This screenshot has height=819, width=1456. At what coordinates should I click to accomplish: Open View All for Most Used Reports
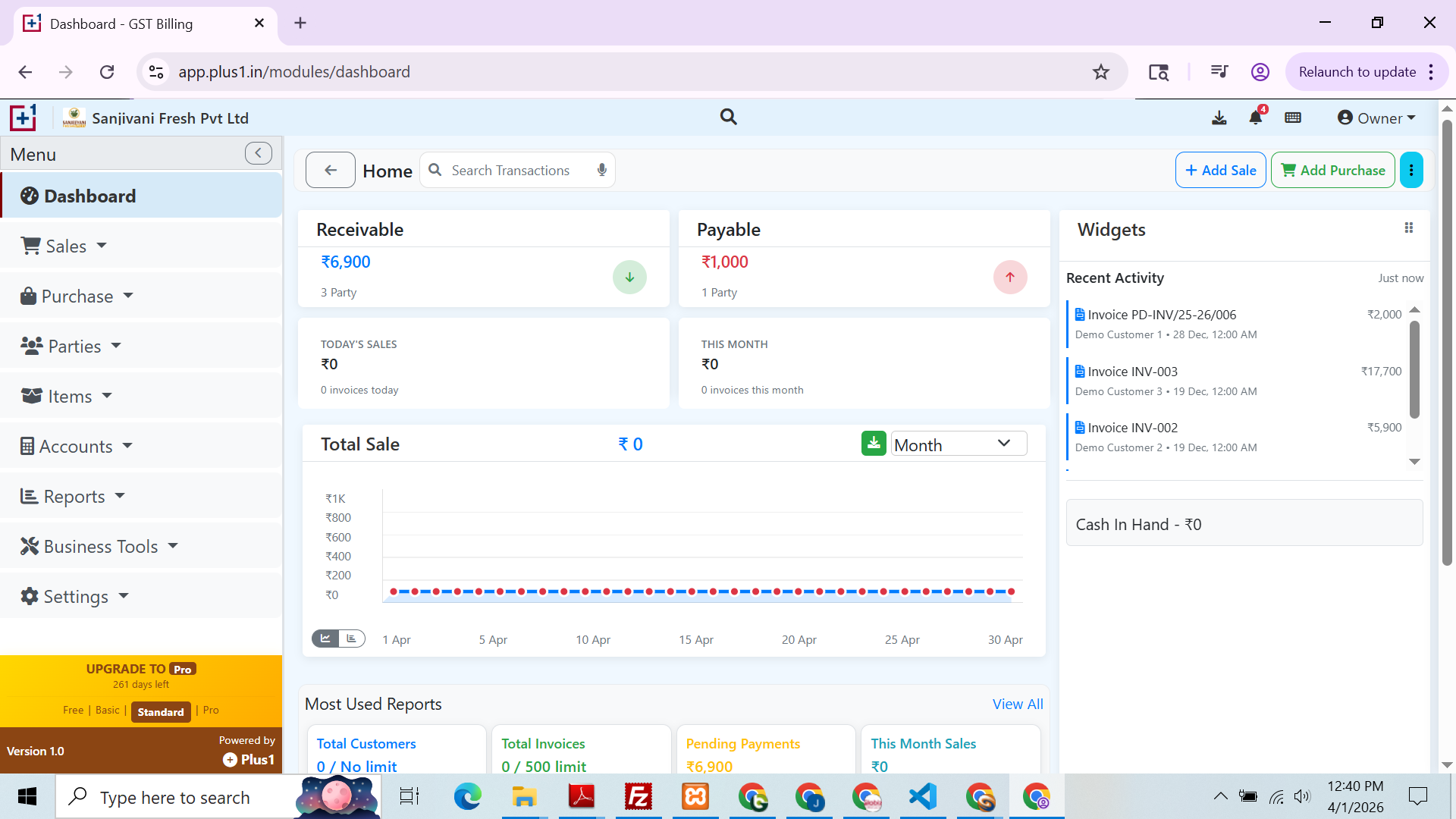tap(1018, 704)
